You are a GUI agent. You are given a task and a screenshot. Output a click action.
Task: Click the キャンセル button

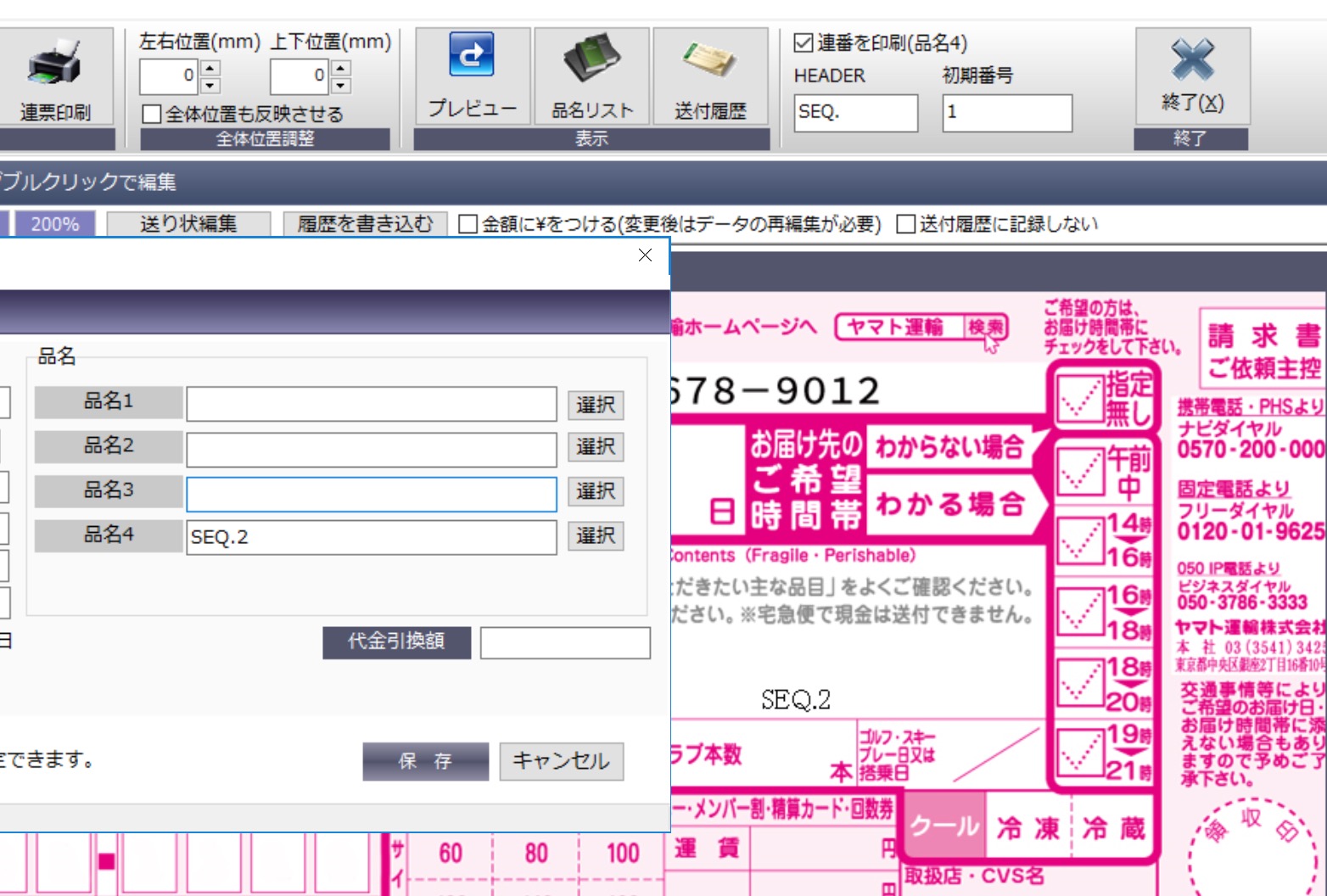click(x=561, y=761)
